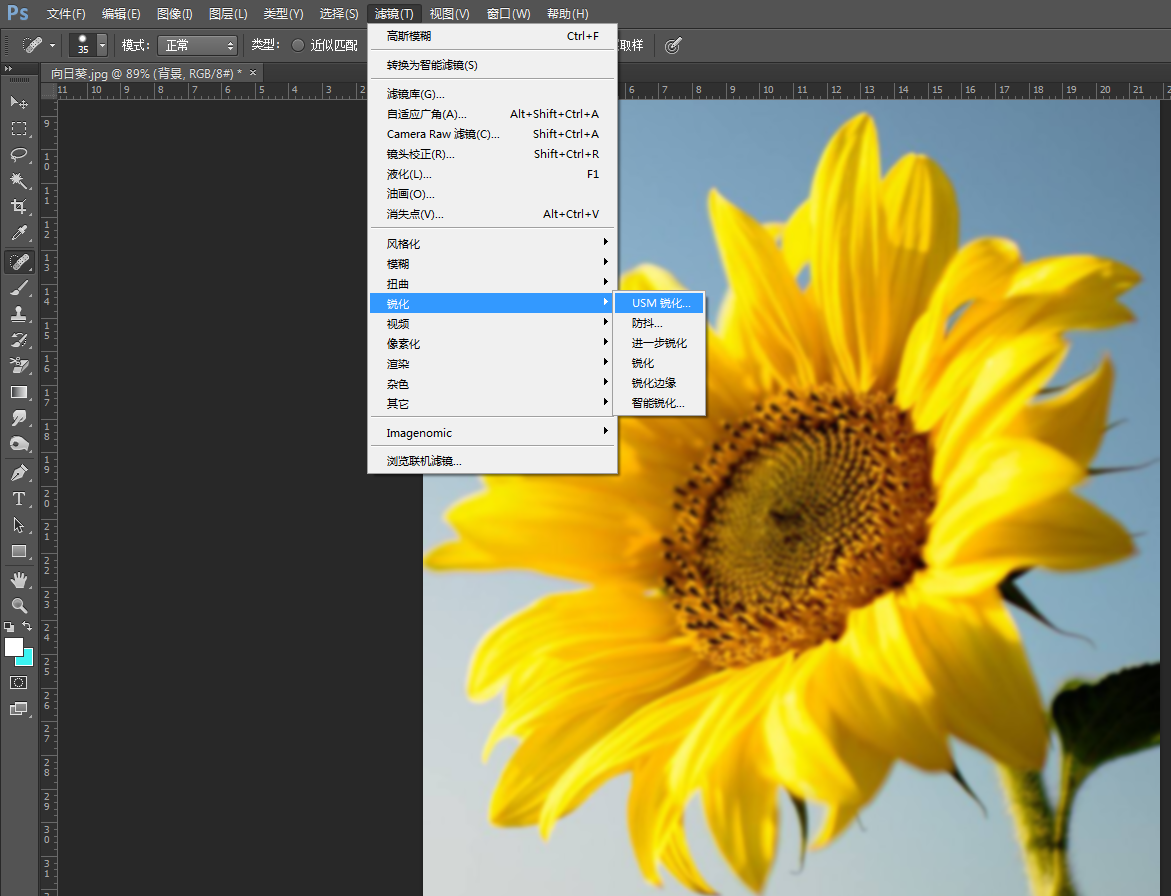Screen dimensions: 1171x896
Task: Select the Brush tool
Action: [x=19, y=288]
